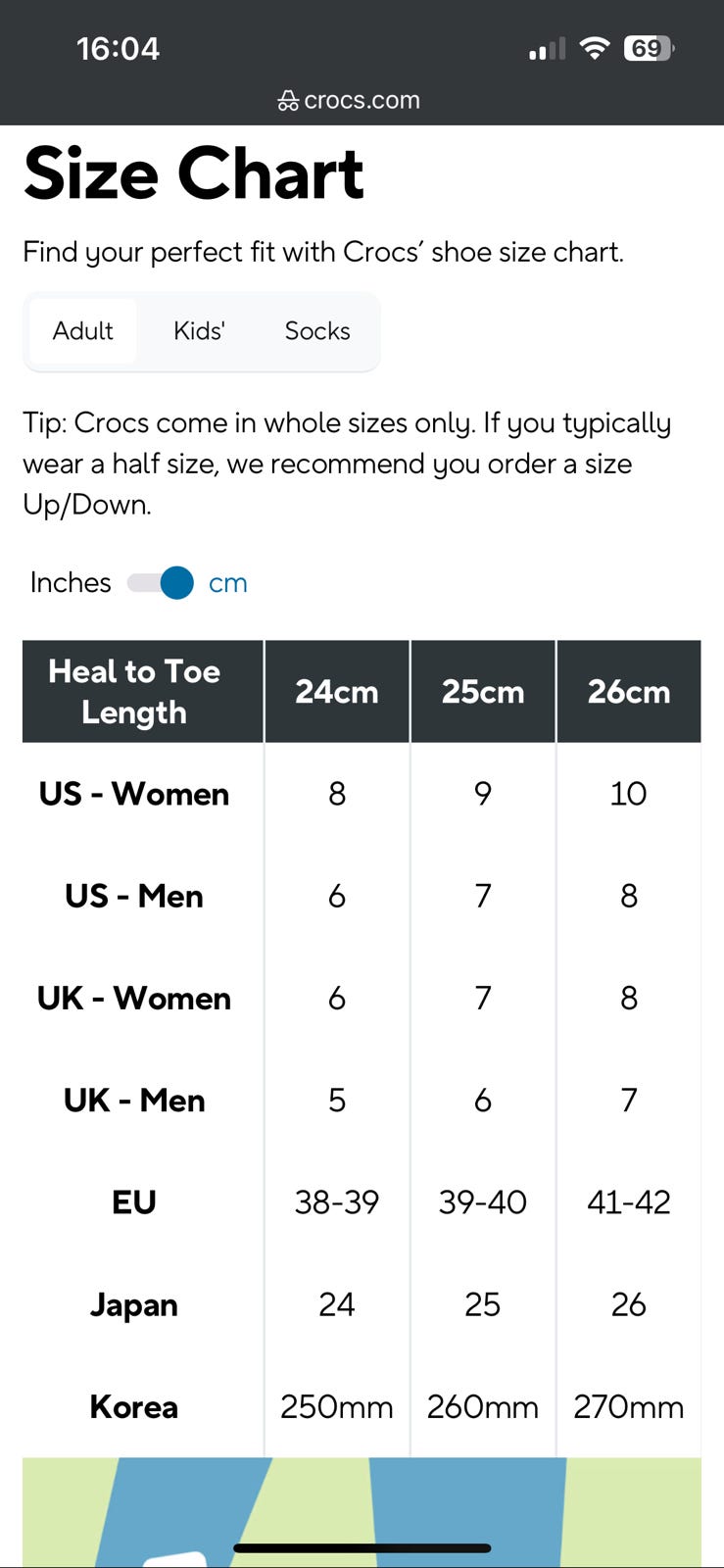Tap the private browsing icon beside crocs.com
The image size is (724, 1568).
288,101
